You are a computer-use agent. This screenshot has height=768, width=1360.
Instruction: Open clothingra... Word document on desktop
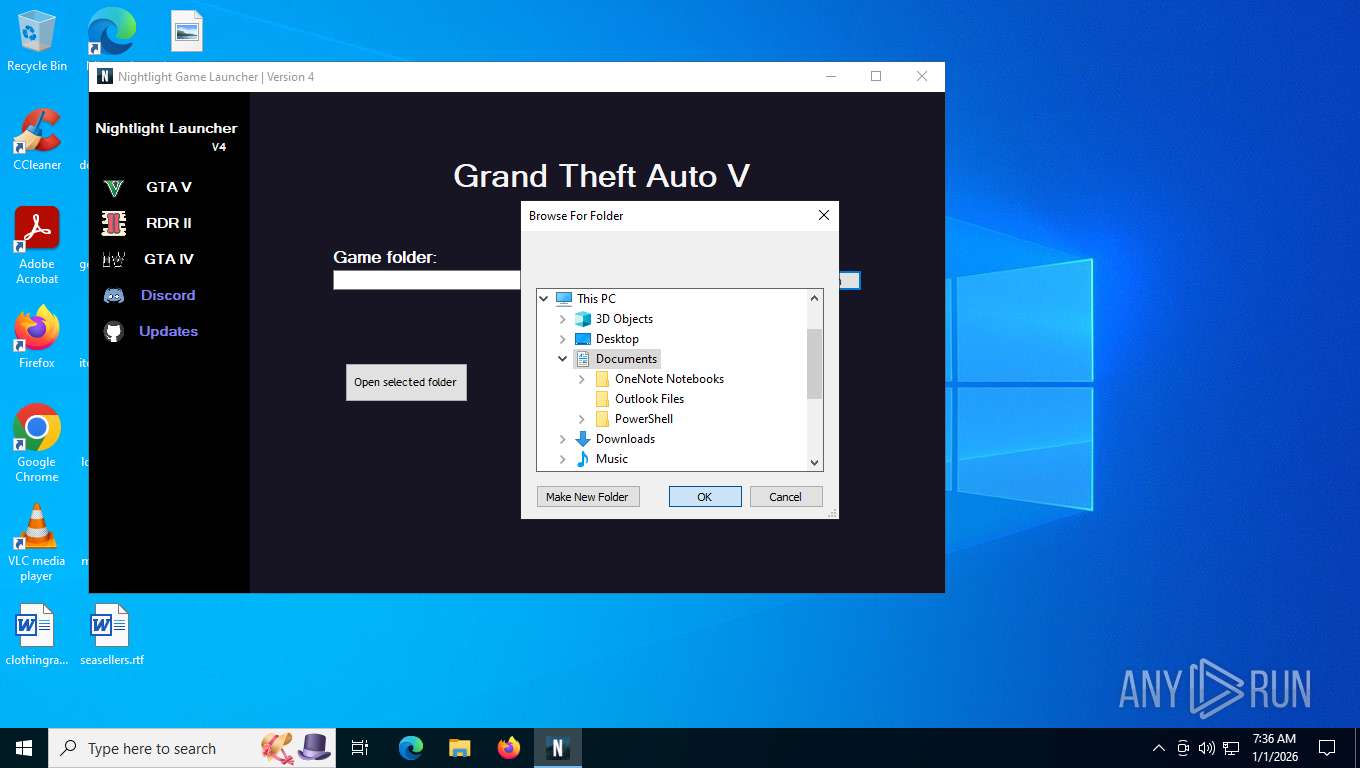(37, 635)
